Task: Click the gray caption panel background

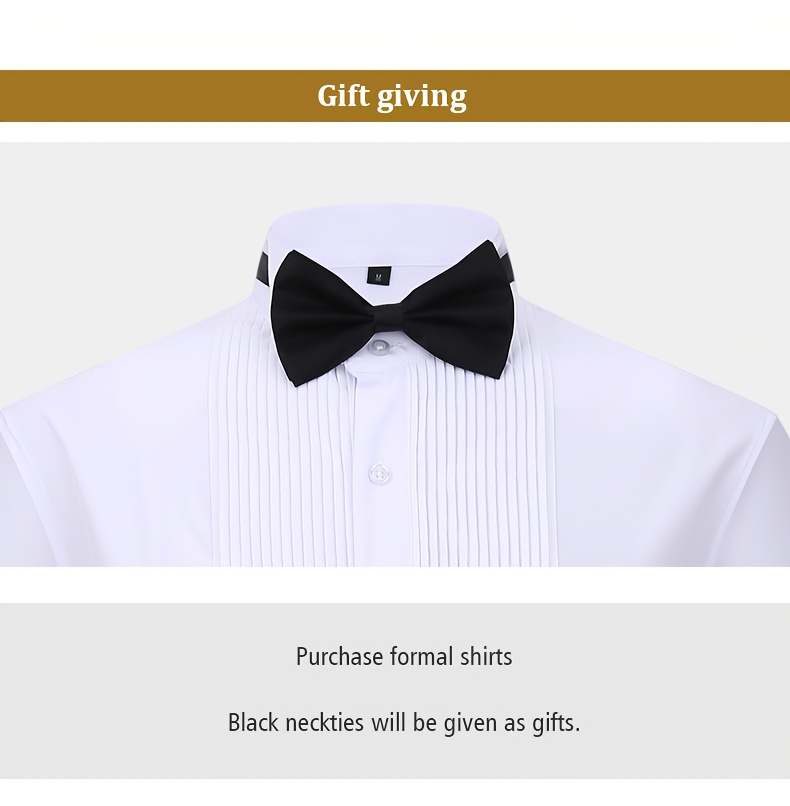Action: pos(395,690)
